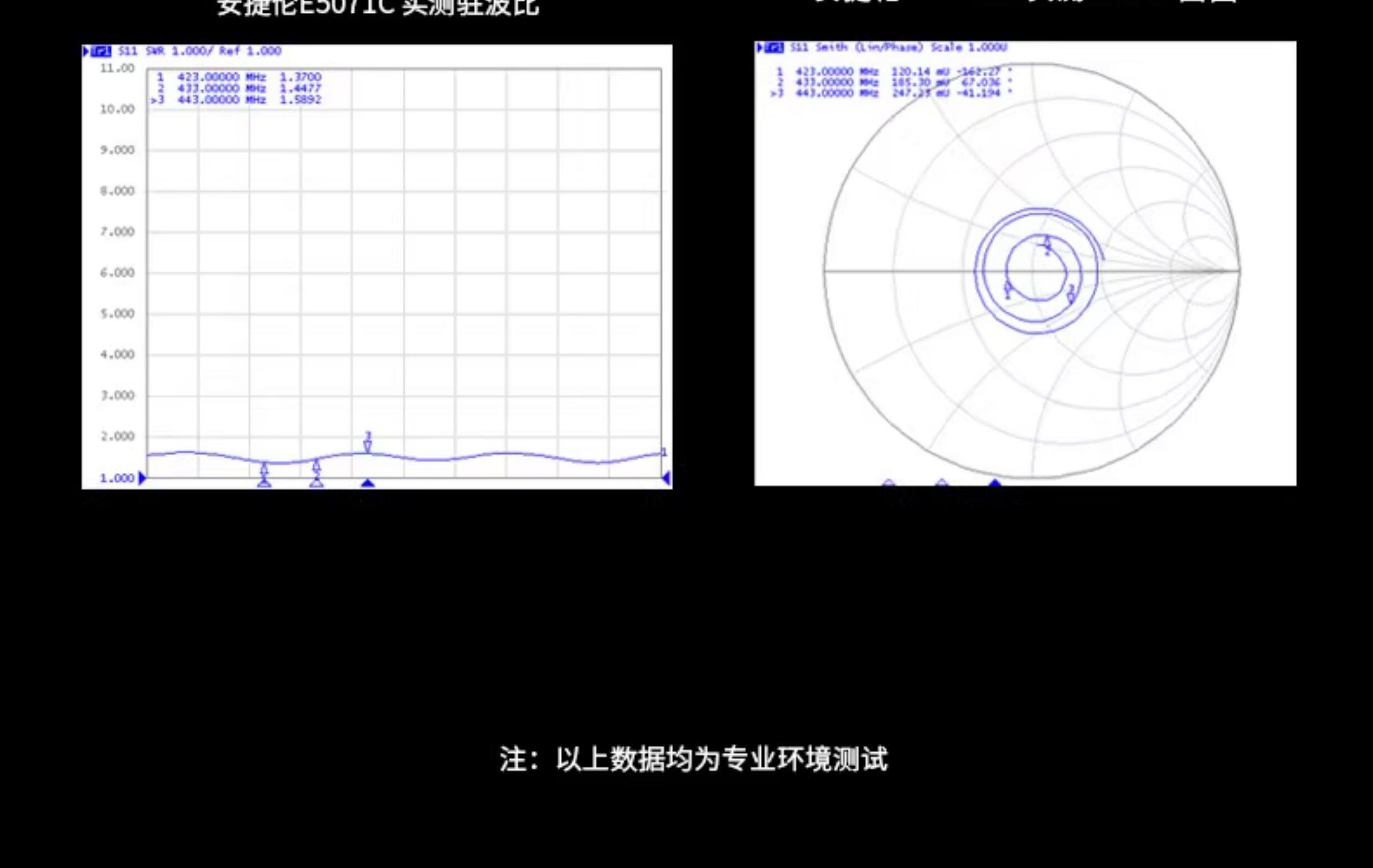Click the solid active marker triangle below SWR axis
This screenshot has width=1373, height=868.
(368, 484)
